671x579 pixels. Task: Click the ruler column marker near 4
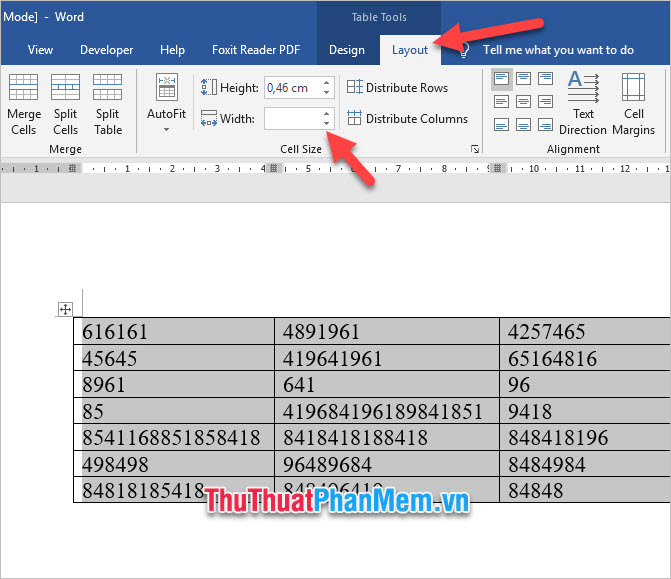[x=273, y=168]
